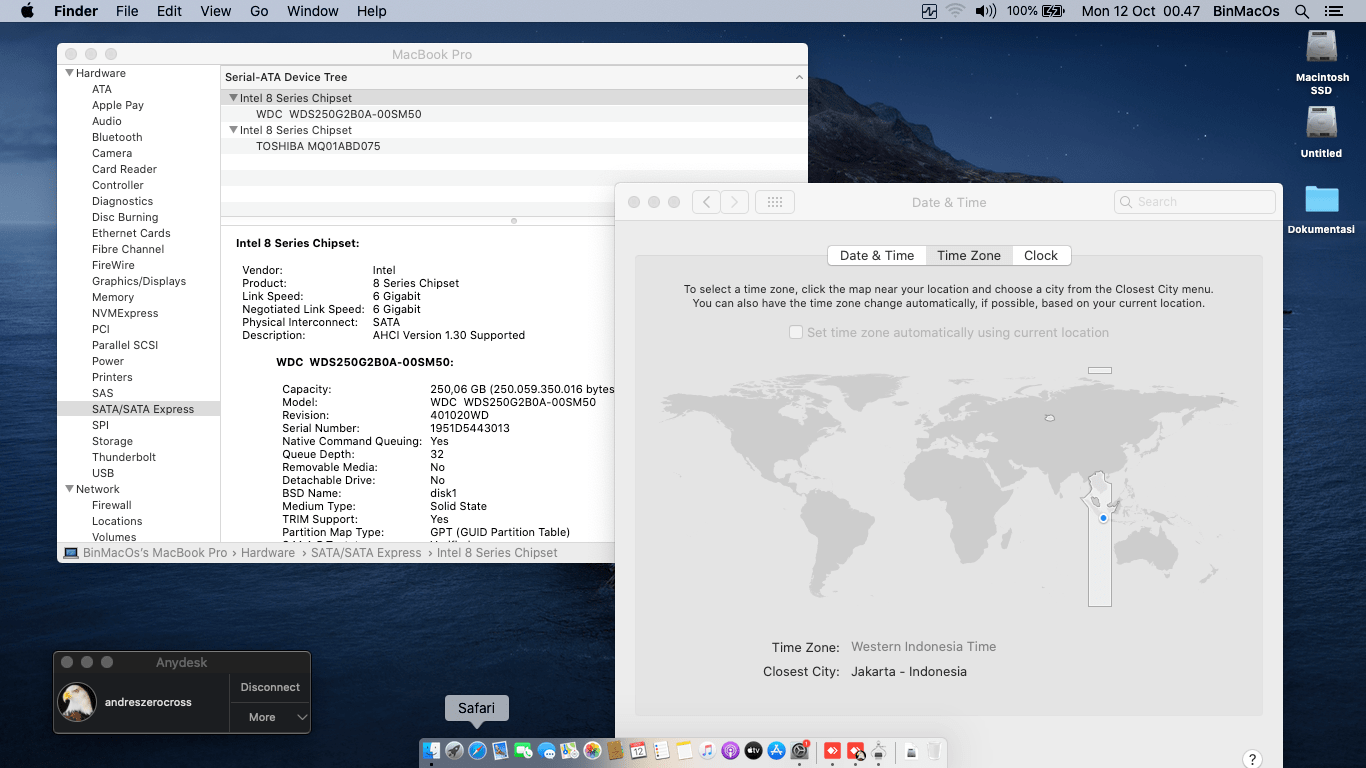
Task: Select Jakarta location marker on the map
Action: (1102, 518)
